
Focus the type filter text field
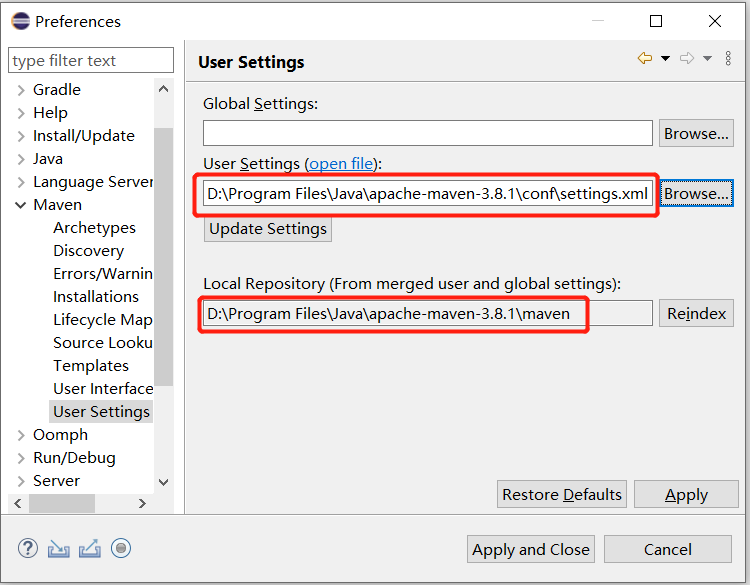point(90,61)
